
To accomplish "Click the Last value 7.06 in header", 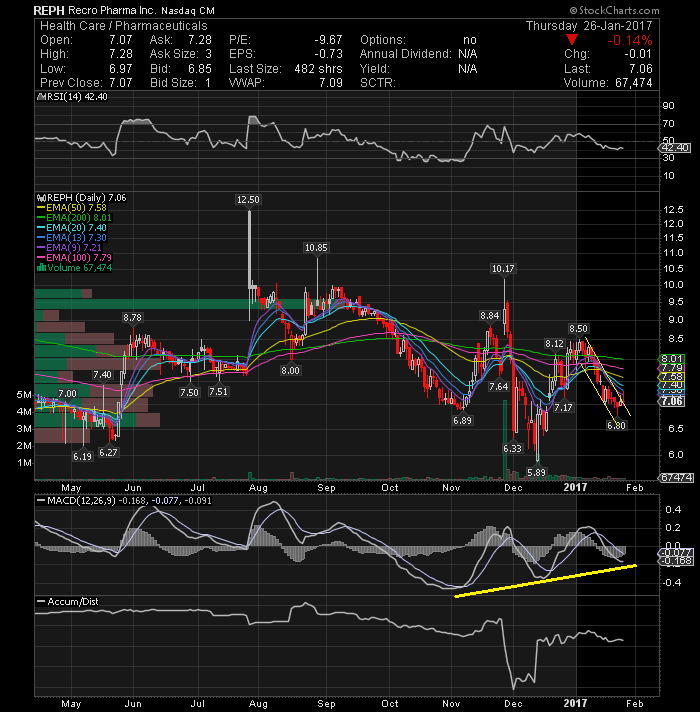I will tap(641, 69).
